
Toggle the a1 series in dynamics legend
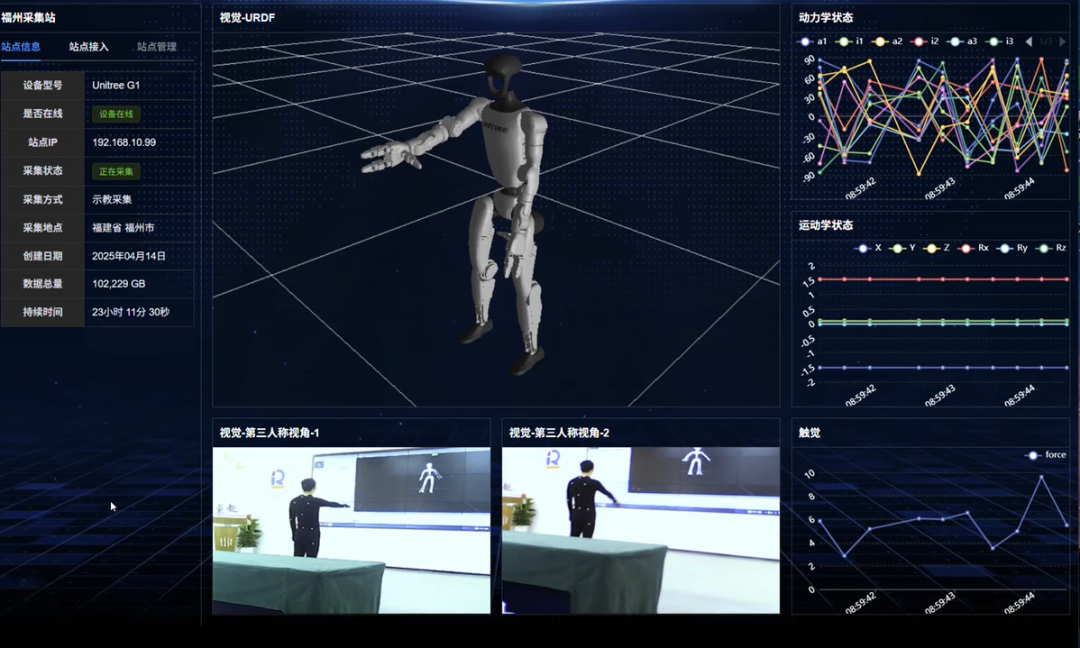[814, 41]
